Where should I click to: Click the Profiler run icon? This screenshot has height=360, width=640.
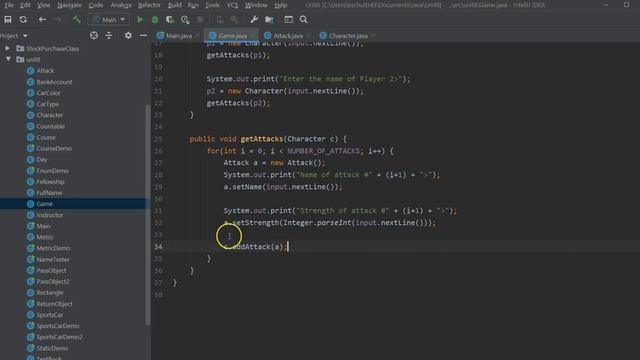click(x=185, y=20)
